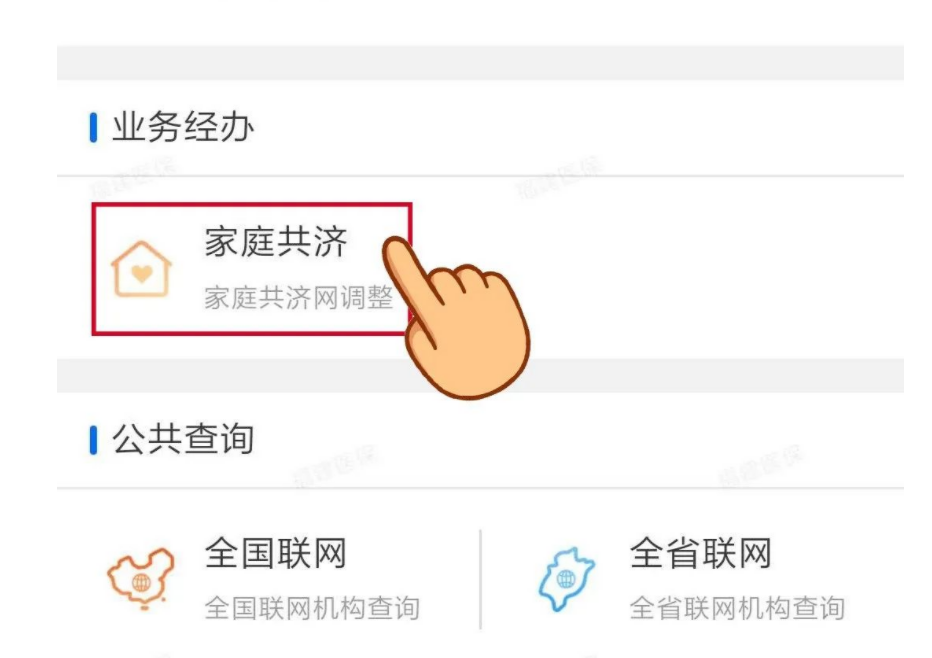The width and height of the screenshot is (932, 658).
Task: Click the gray separator band above 业务经办
Action: 480,63
